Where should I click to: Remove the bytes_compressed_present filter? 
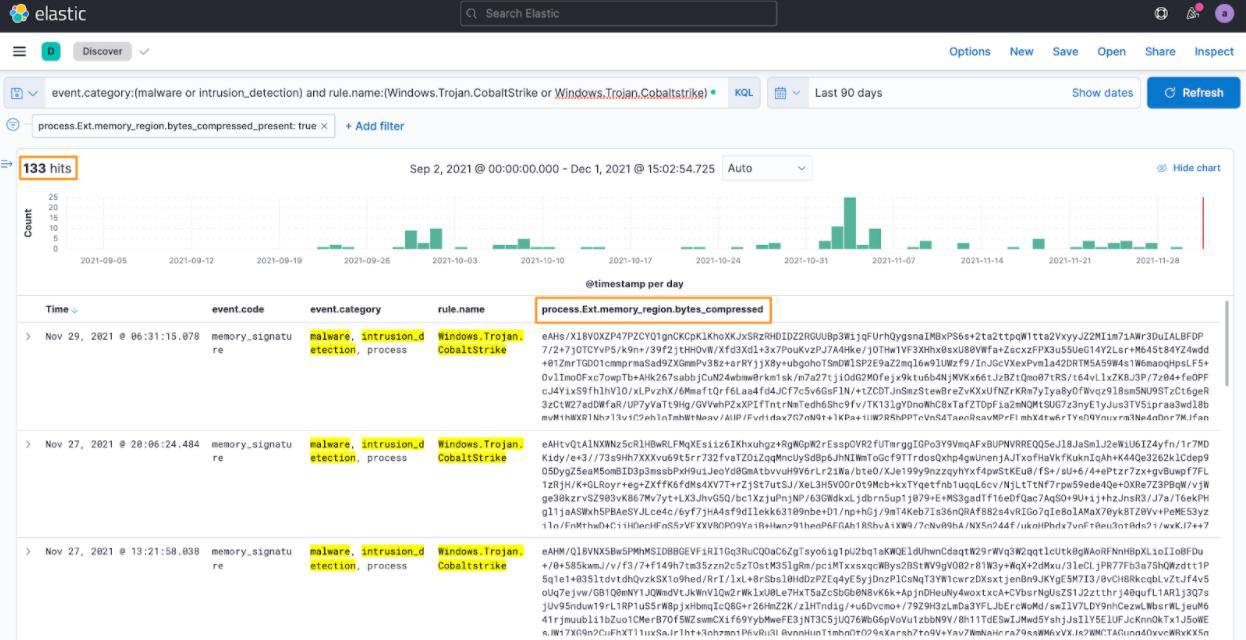click(325, 126)
